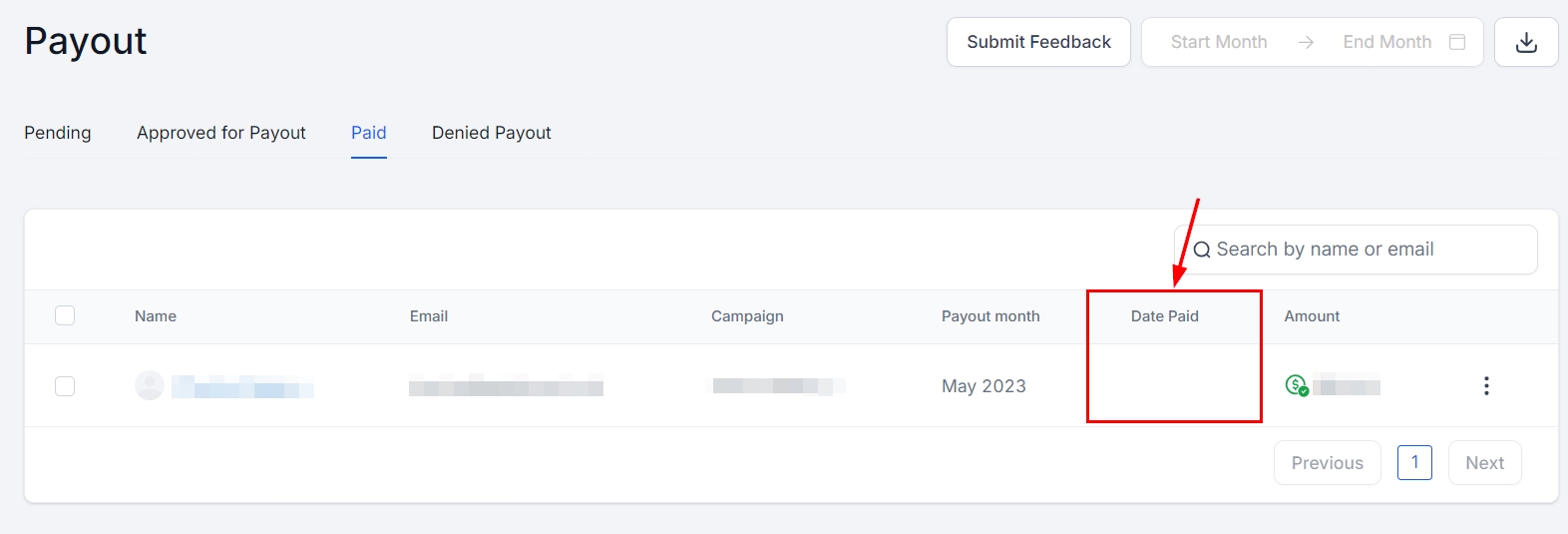This screenshot has height=534, width=1568.
Task: Select the Denied Payout tab
Action: 492,133
